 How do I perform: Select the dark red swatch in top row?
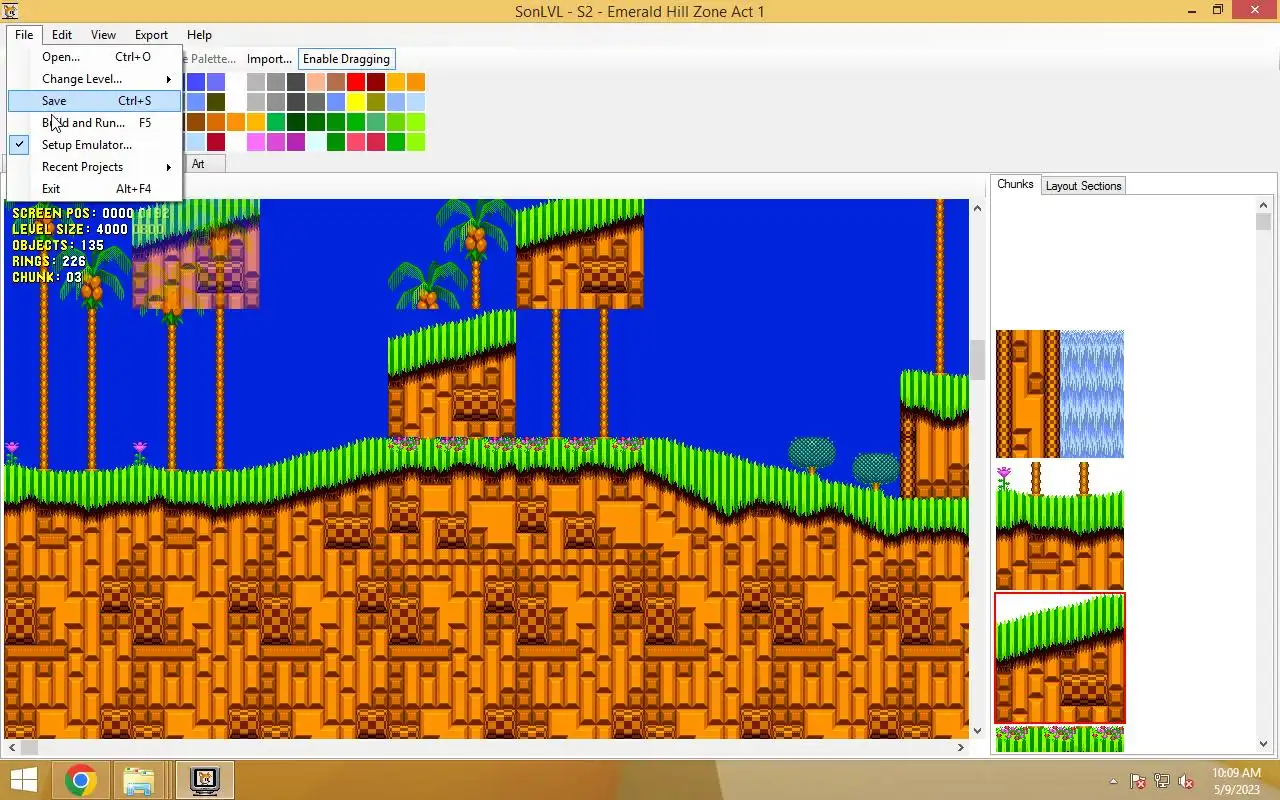pos(376,82)
